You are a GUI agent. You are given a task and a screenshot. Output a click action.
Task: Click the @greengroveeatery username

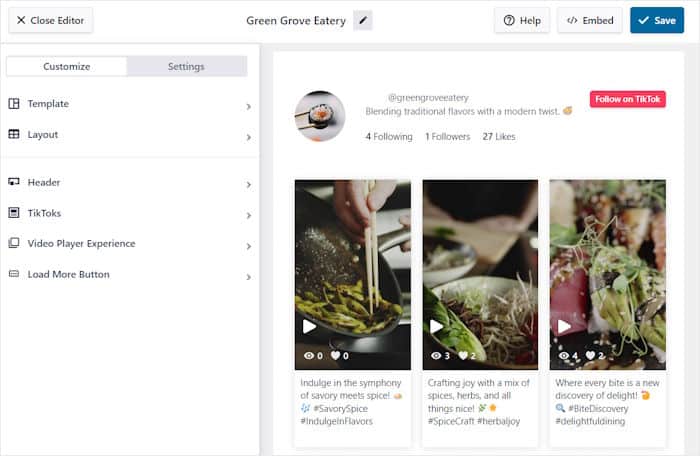pyautogui.click(x=428, y=97)
